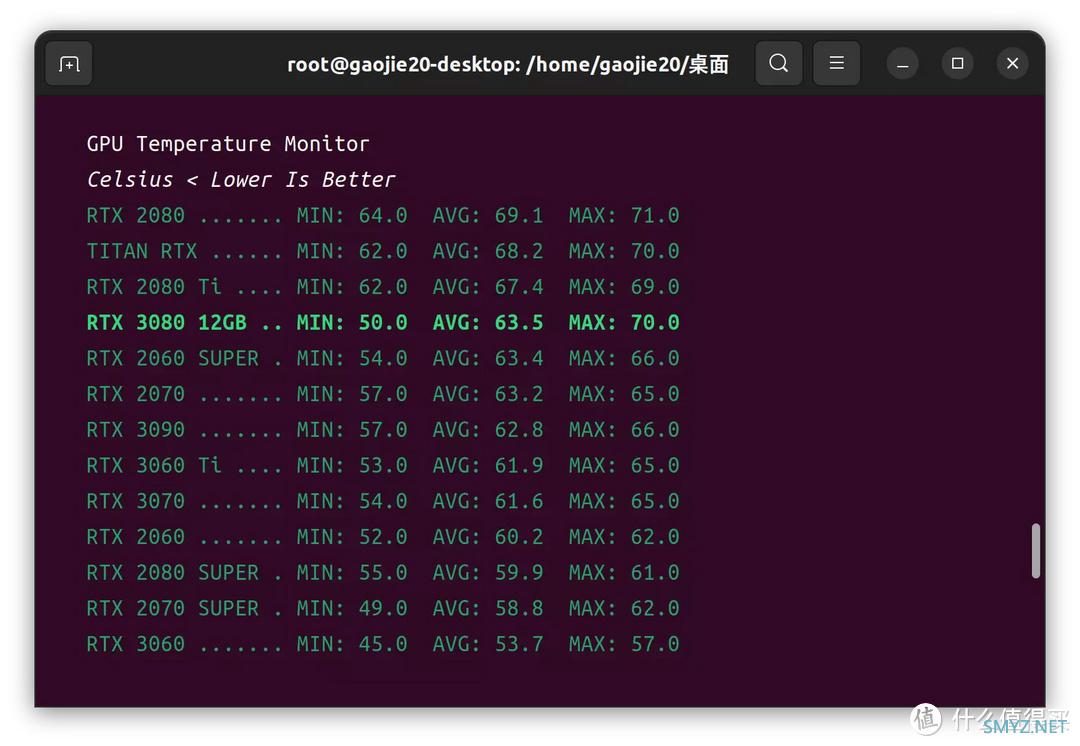Click AVG value 63.5

click(519, 322)
